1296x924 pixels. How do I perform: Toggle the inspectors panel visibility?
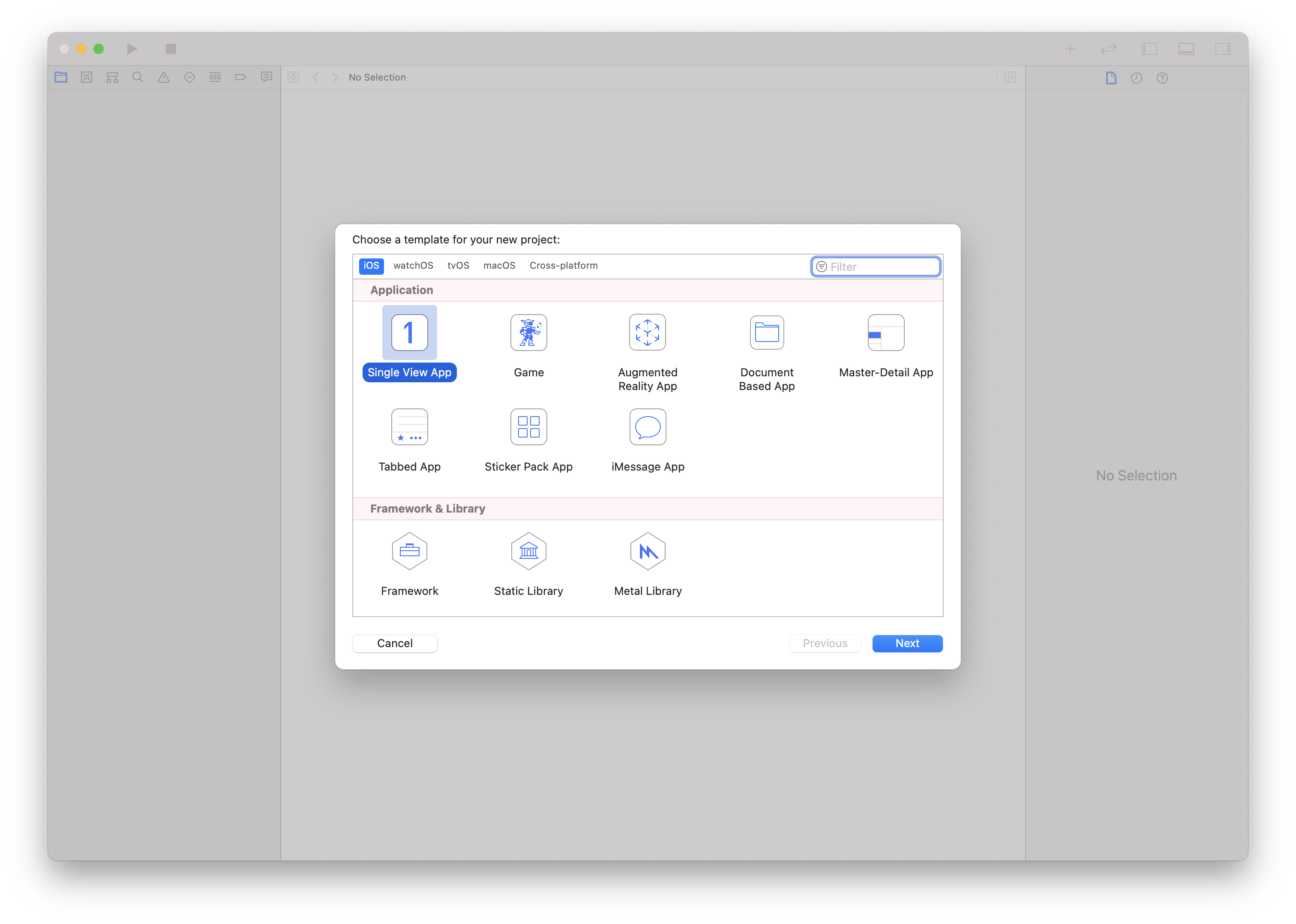[x=1223, y=49]
